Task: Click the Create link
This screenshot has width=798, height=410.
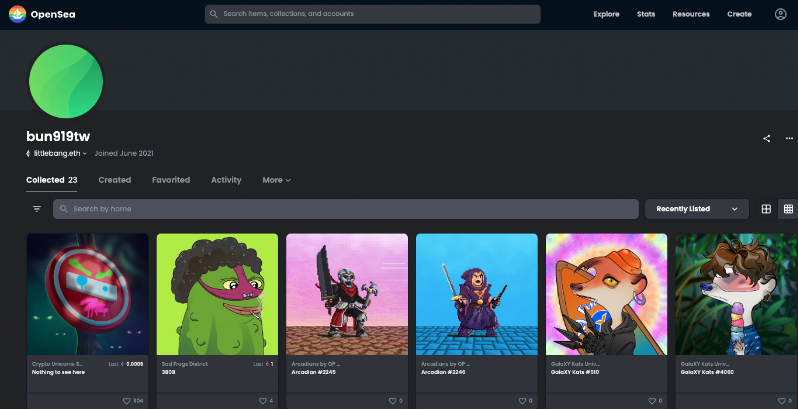Action: pyautogui.click(x=739, y=14)
